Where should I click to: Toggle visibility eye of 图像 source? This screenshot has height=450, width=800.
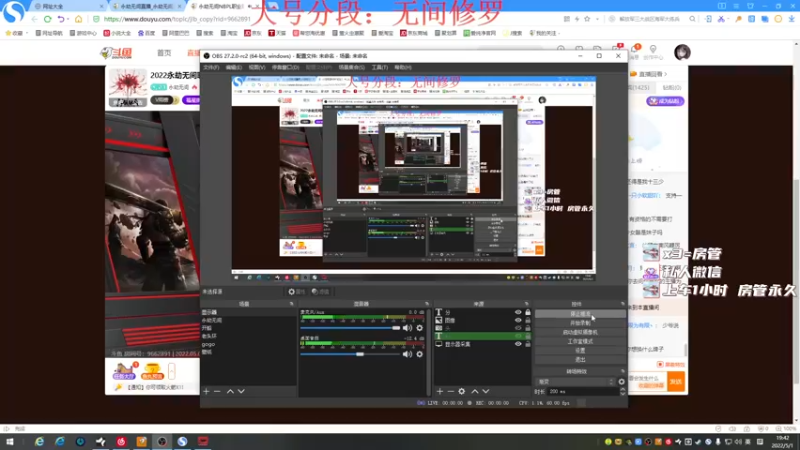[518, 320]
